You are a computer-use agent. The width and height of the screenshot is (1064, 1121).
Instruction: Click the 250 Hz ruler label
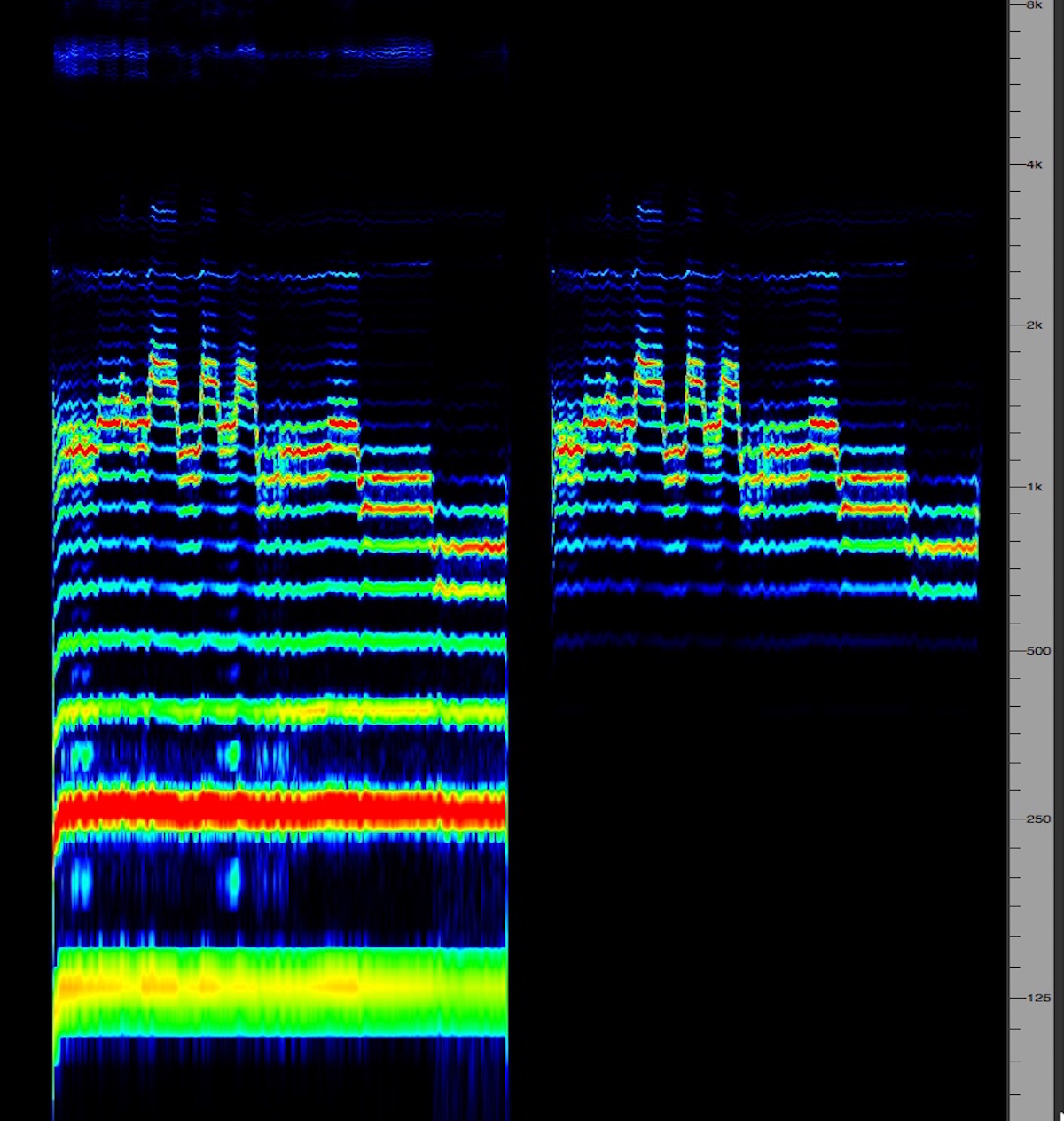(1037, 819)
